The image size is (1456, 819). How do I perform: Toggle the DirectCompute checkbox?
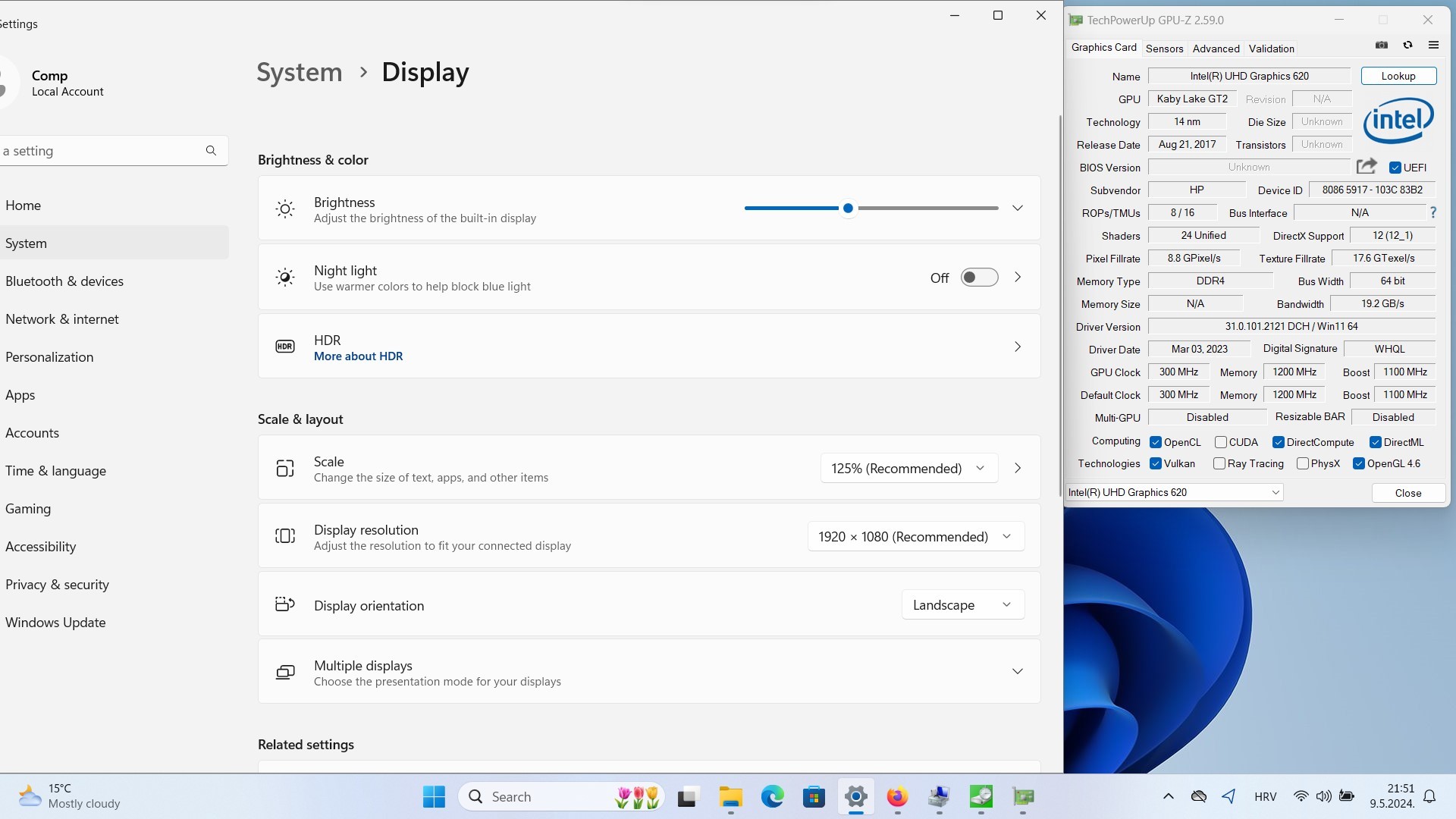(x=1279, y=442)
